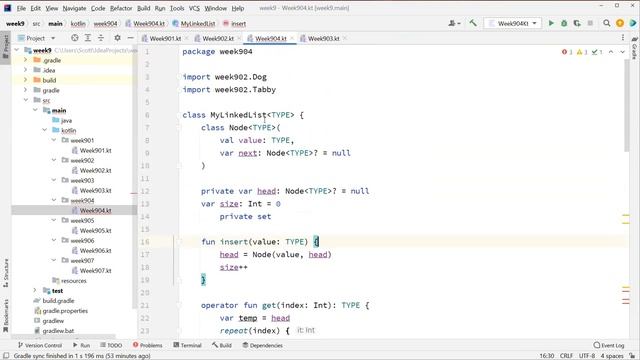This screenshot has height=360, width=640.
Task: Open the TODO tool window
Action: [111, 345]
